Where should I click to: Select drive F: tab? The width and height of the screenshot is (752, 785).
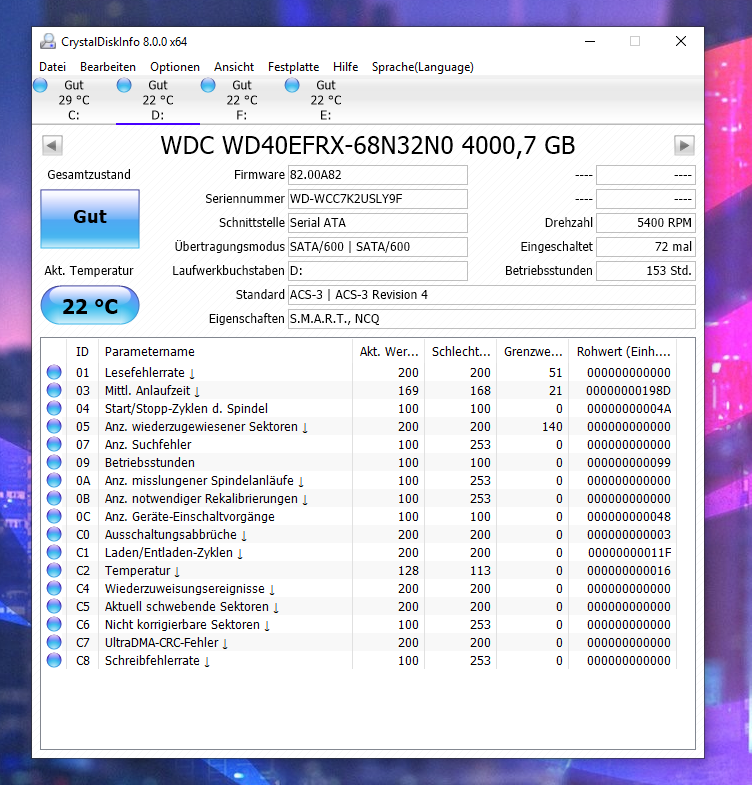tap(242, 100)
